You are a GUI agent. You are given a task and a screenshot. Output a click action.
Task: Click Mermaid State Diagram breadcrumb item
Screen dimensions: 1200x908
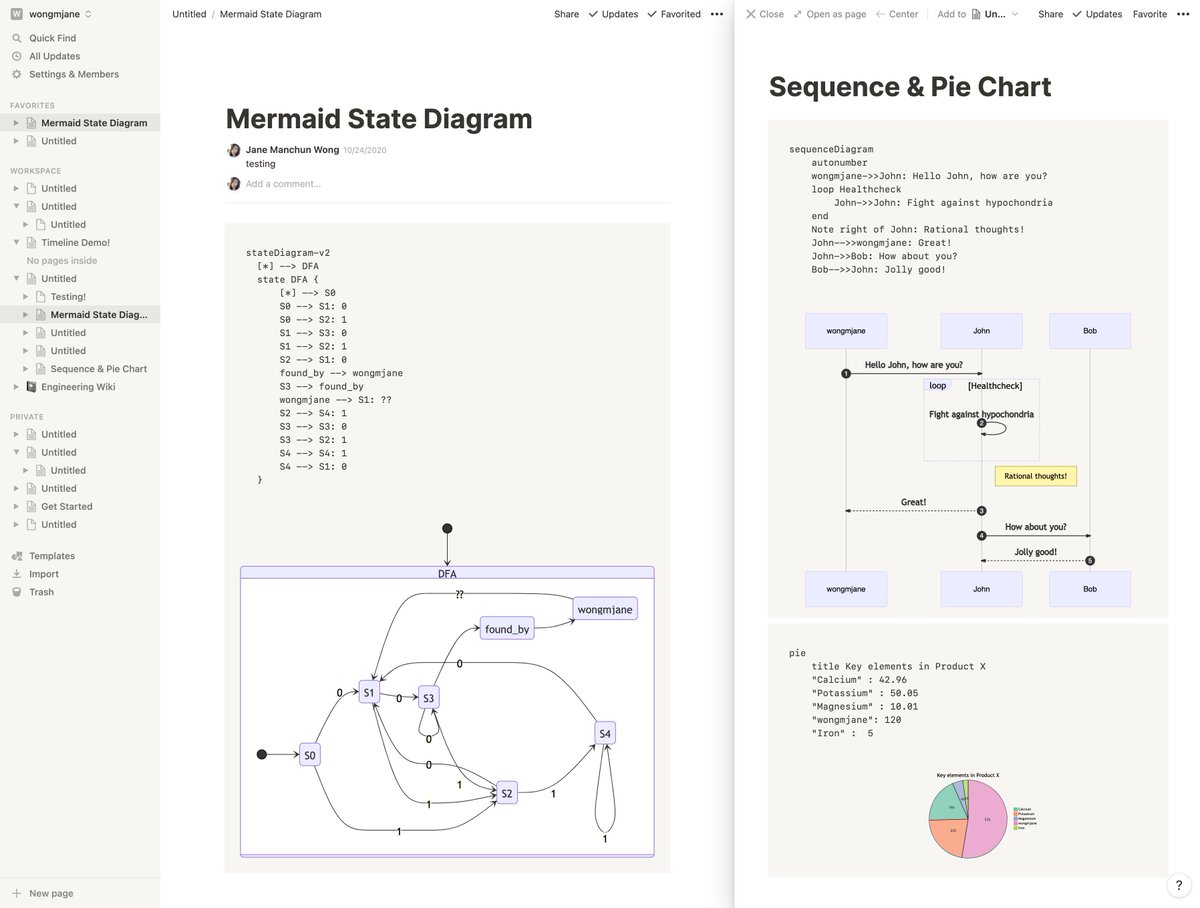270,14
